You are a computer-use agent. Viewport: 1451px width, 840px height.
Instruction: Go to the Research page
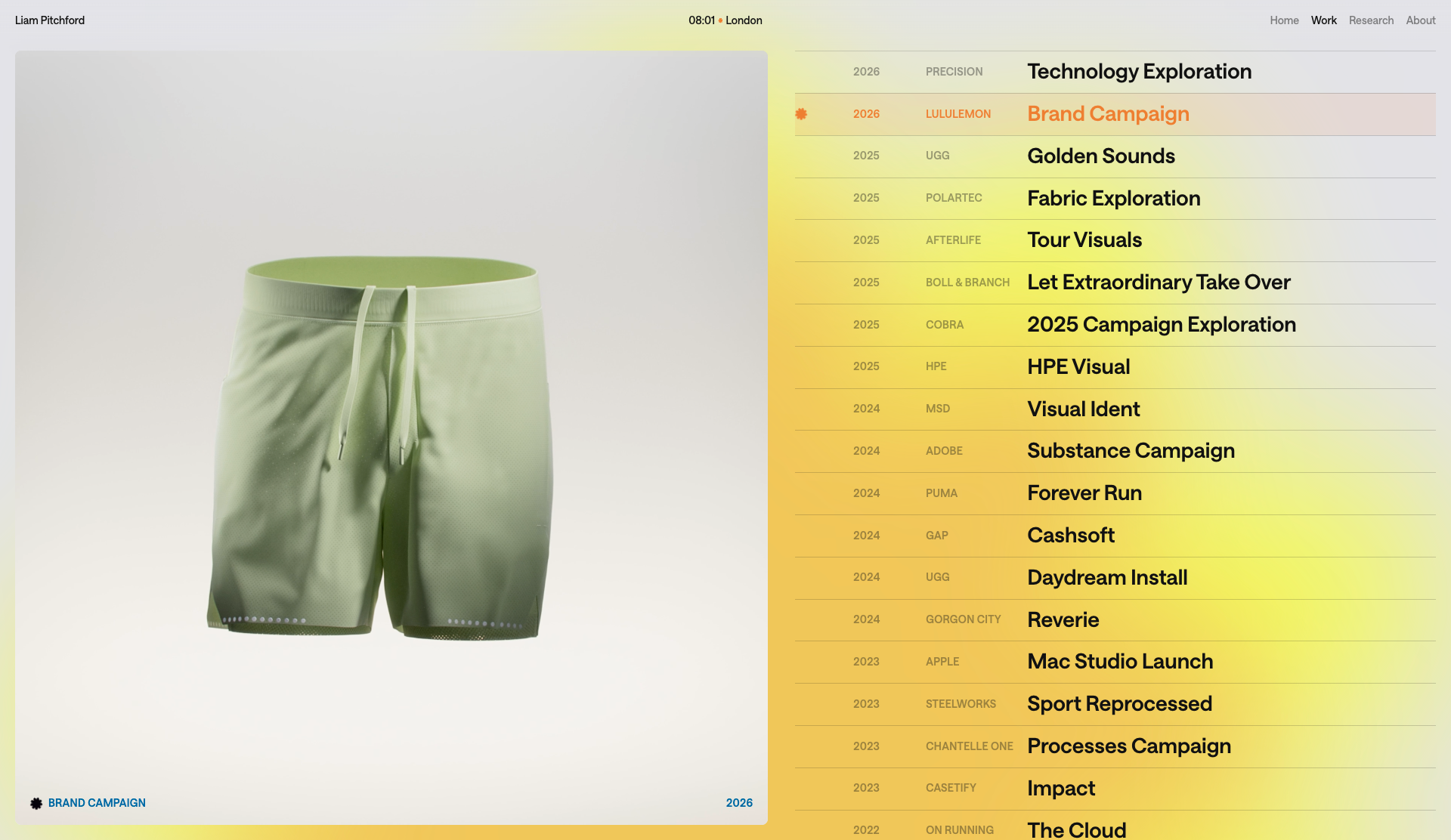1371,20
